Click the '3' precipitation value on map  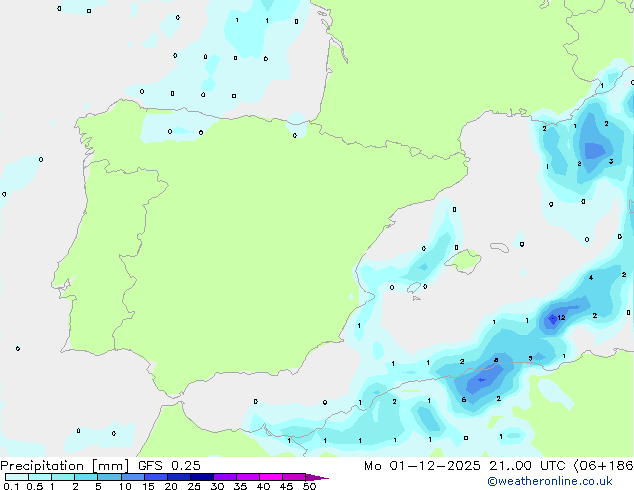pos(611,161)
